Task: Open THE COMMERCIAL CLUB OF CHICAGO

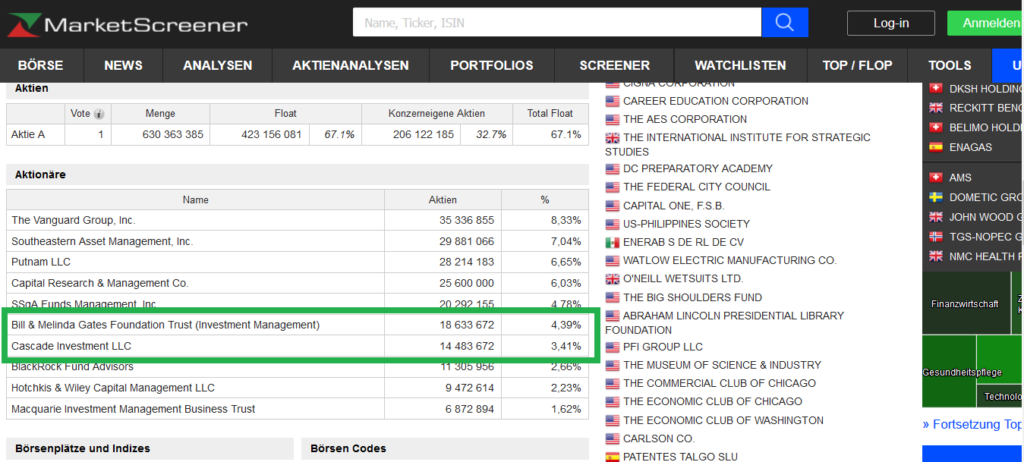Action: coord(719,384)
